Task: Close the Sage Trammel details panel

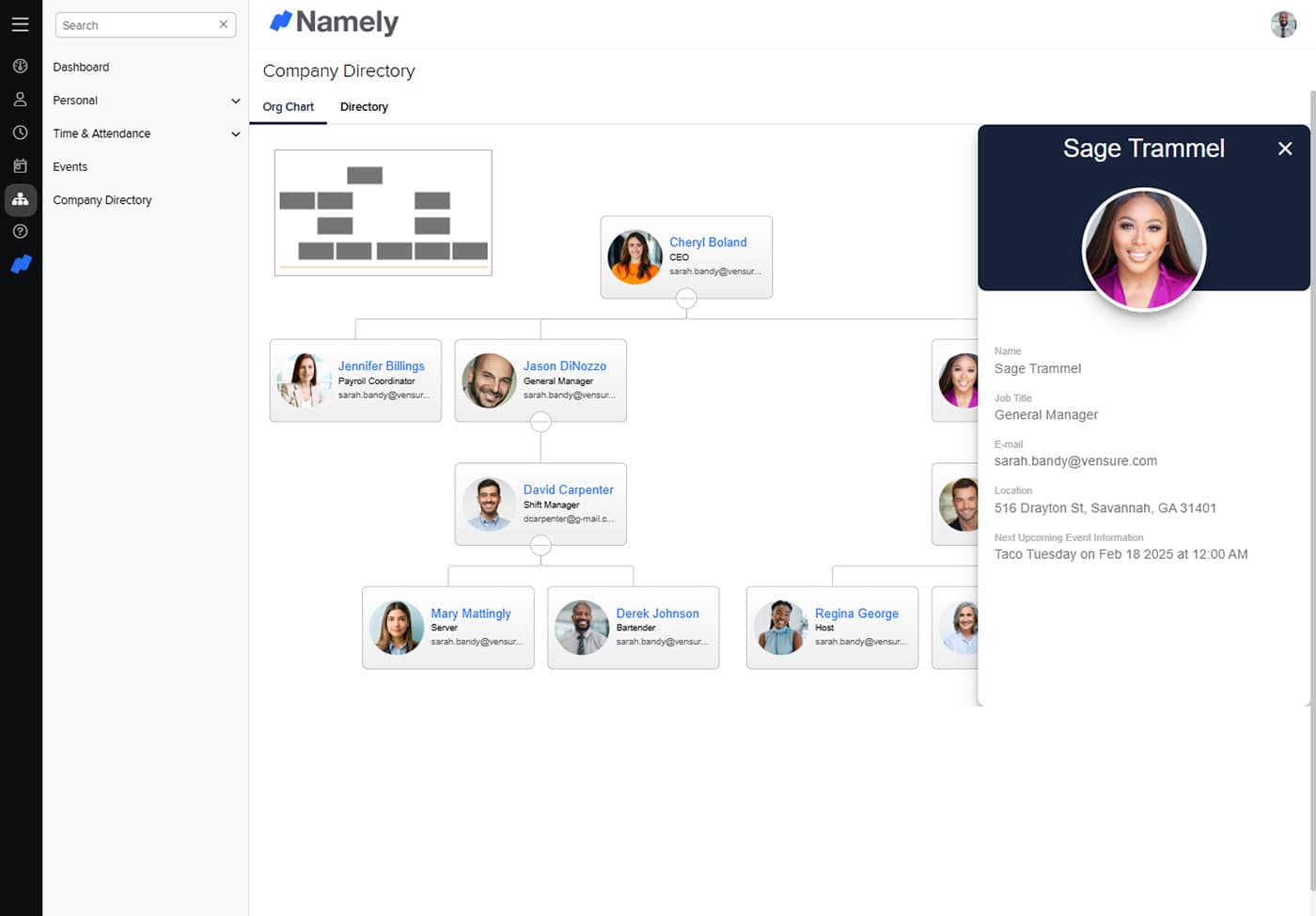Action: point(1285,148)
